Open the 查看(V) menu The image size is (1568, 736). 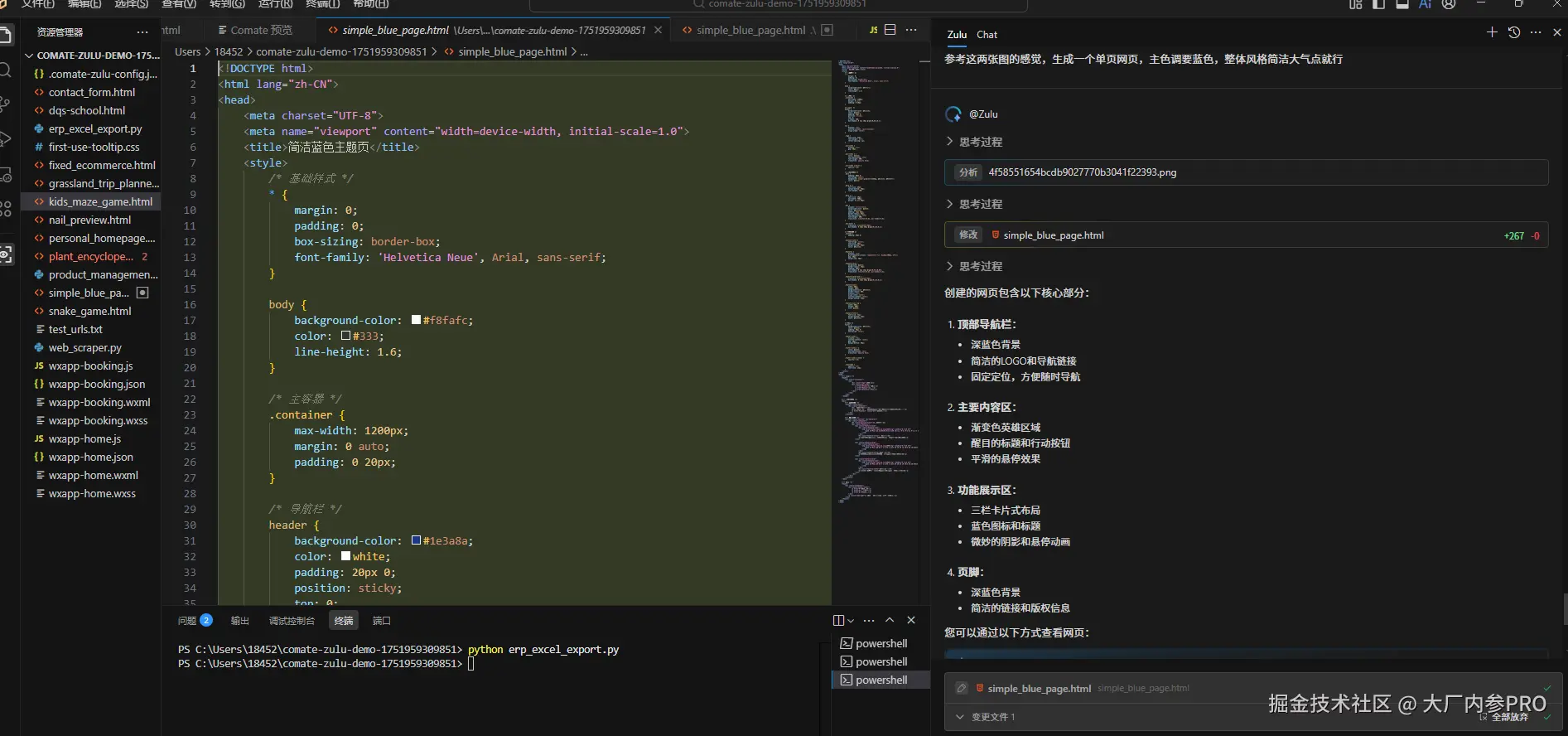pyautogui.click(x=179, y=4)
